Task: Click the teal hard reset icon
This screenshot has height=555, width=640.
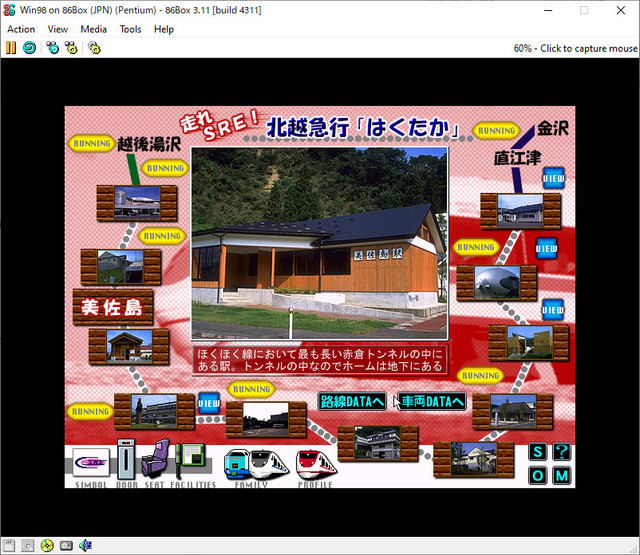Action: (29, 48)
